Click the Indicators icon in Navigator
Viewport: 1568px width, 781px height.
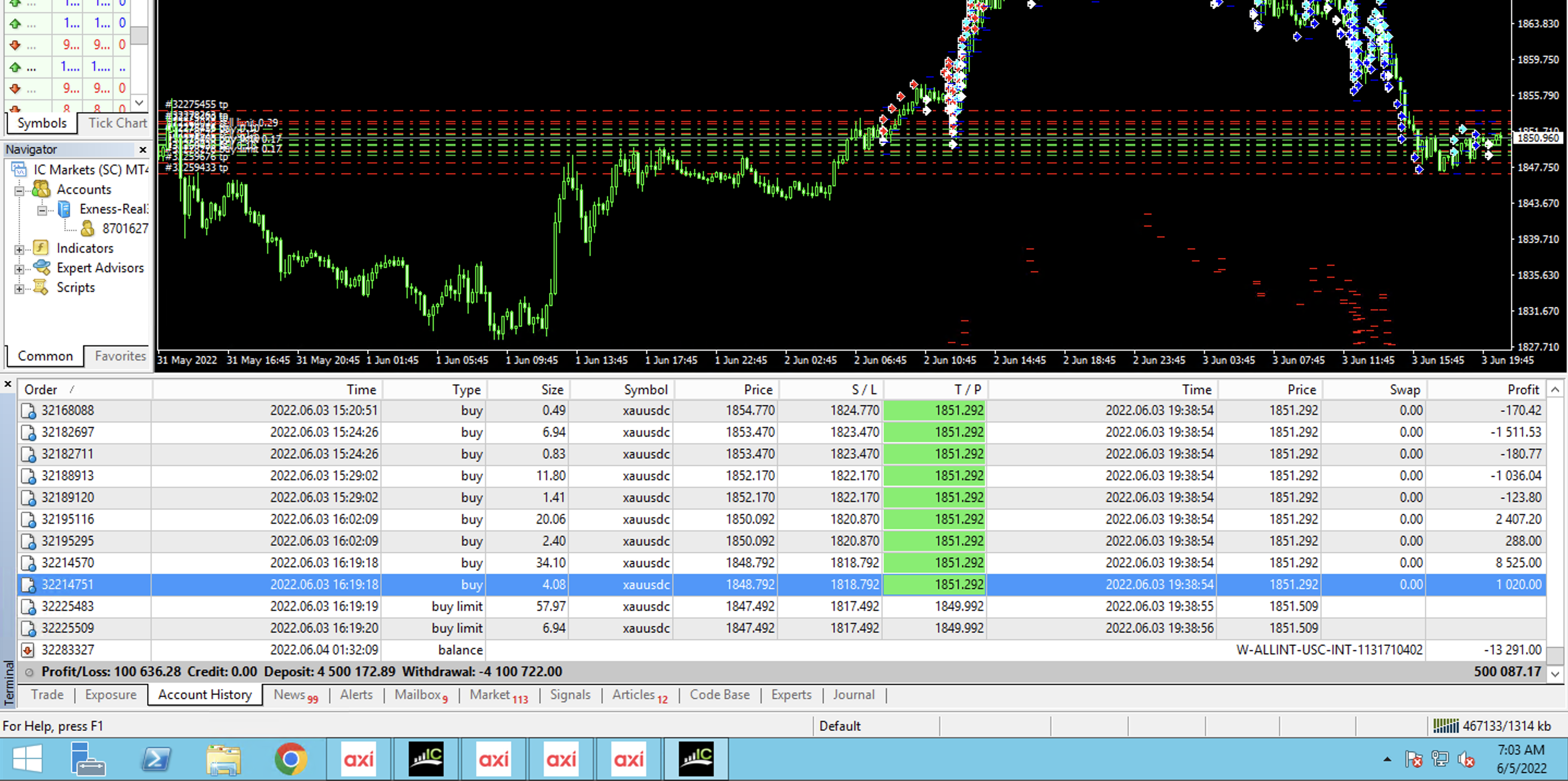(40, 248)
